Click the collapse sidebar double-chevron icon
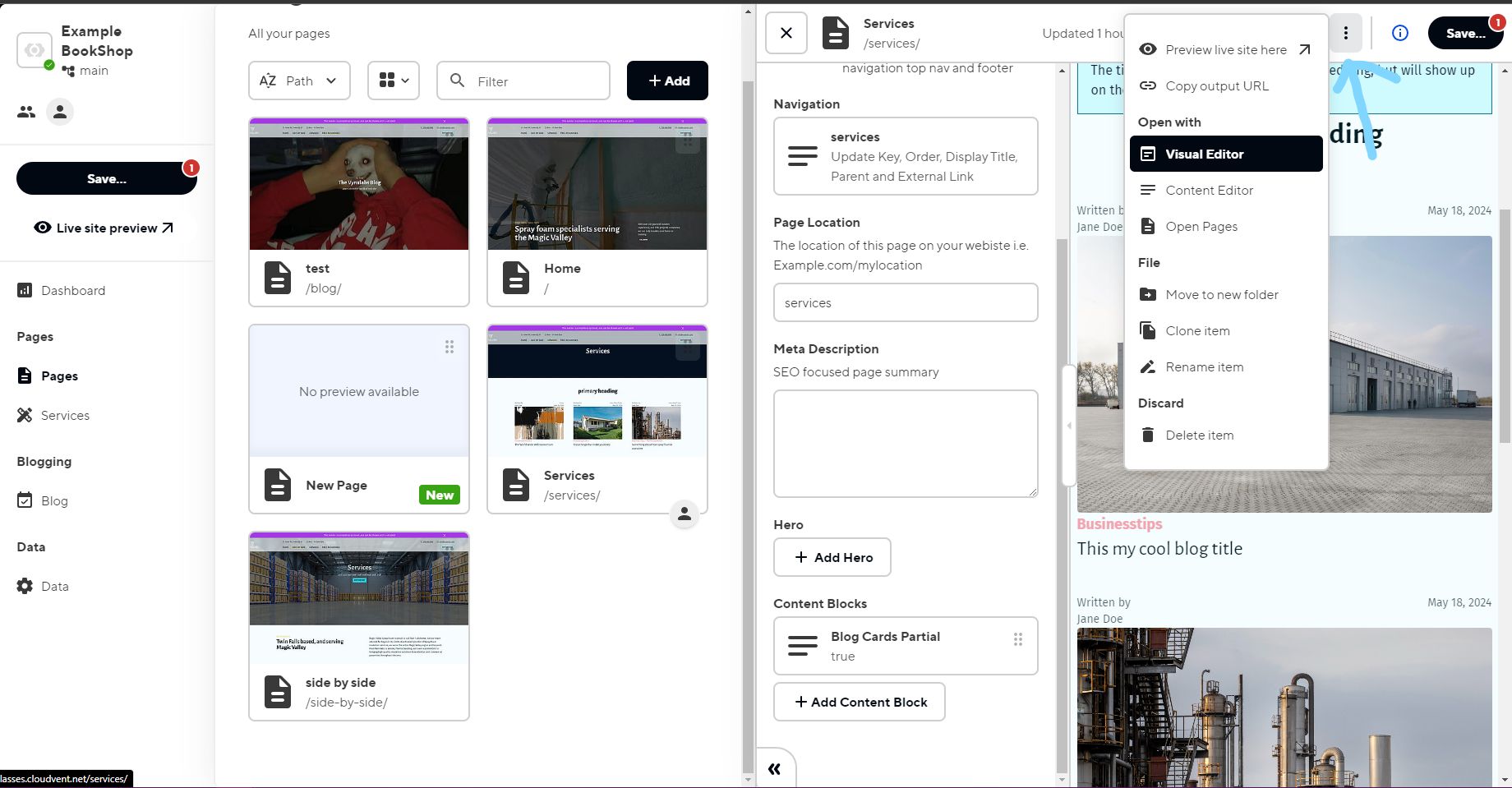Image resolution: width=1512 pixels, height=788 pixels. coord(774,769)
